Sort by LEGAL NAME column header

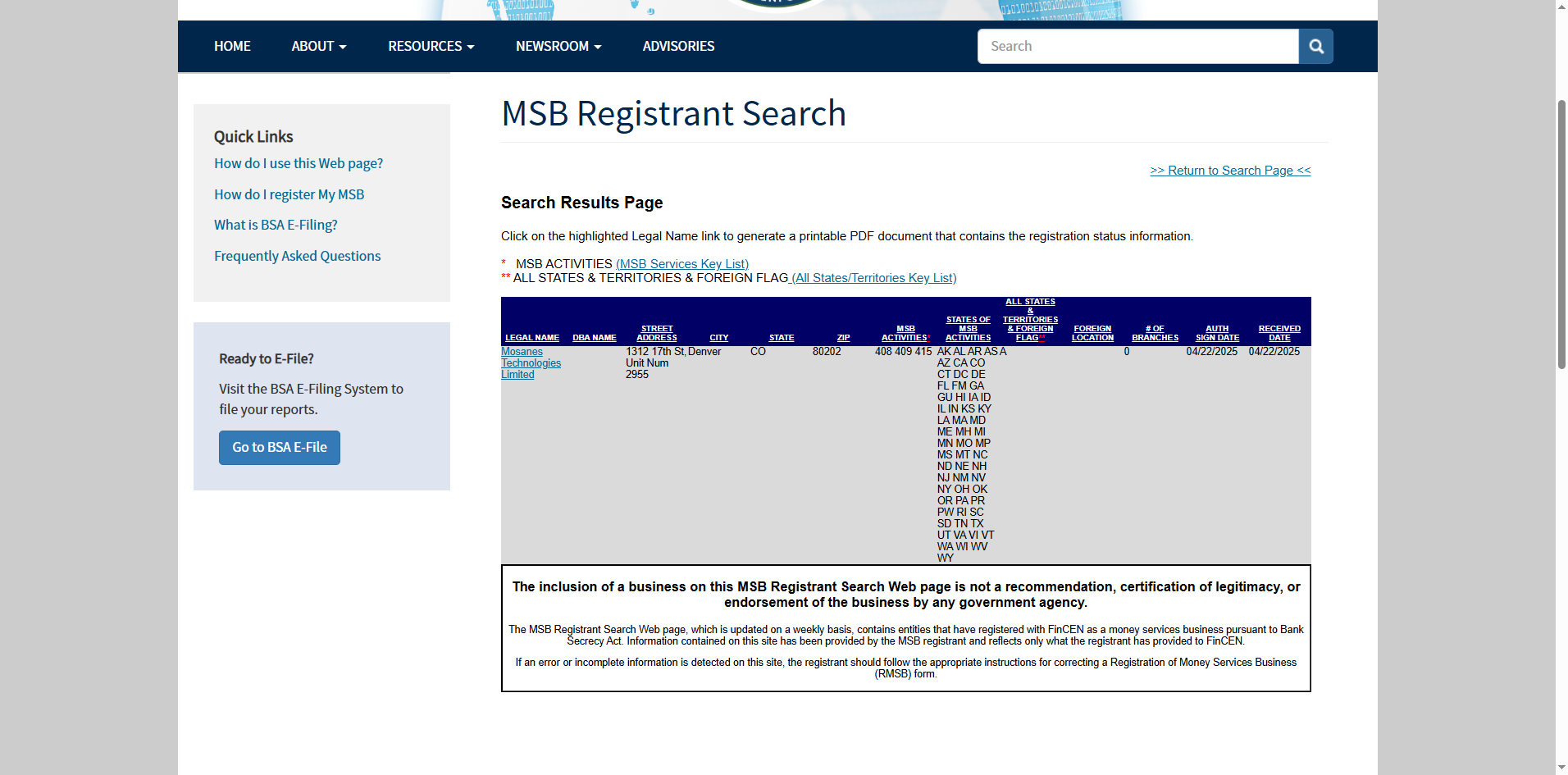point(532,338)
